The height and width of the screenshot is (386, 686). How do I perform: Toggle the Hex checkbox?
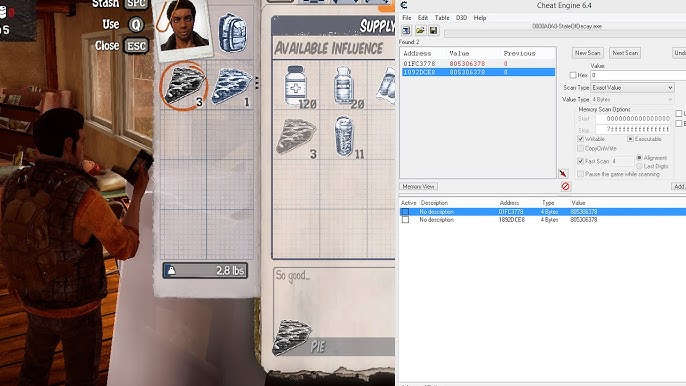573,75
